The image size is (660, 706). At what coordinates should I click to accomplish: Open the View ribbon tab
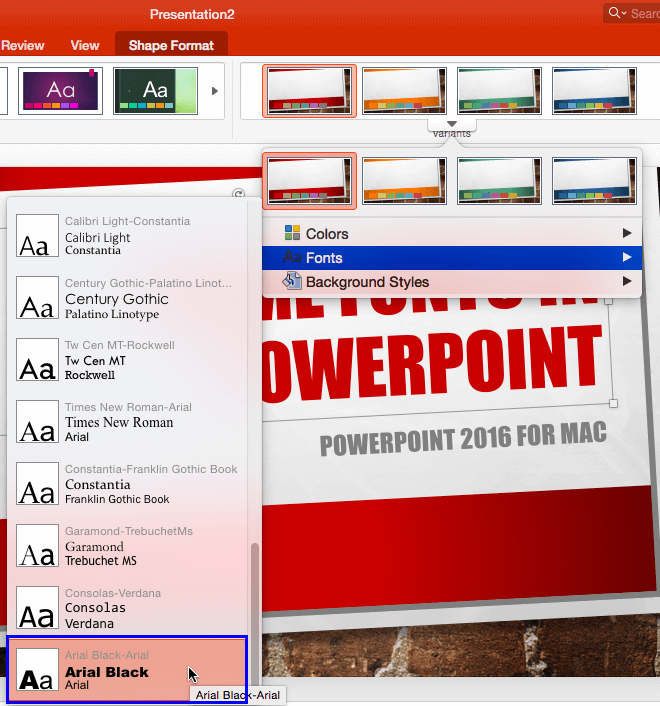[x=85, y=45]
